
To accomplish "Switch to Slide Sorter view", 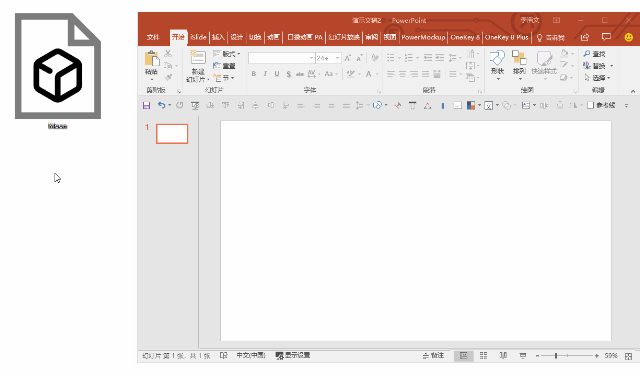I will pos(483,356).
